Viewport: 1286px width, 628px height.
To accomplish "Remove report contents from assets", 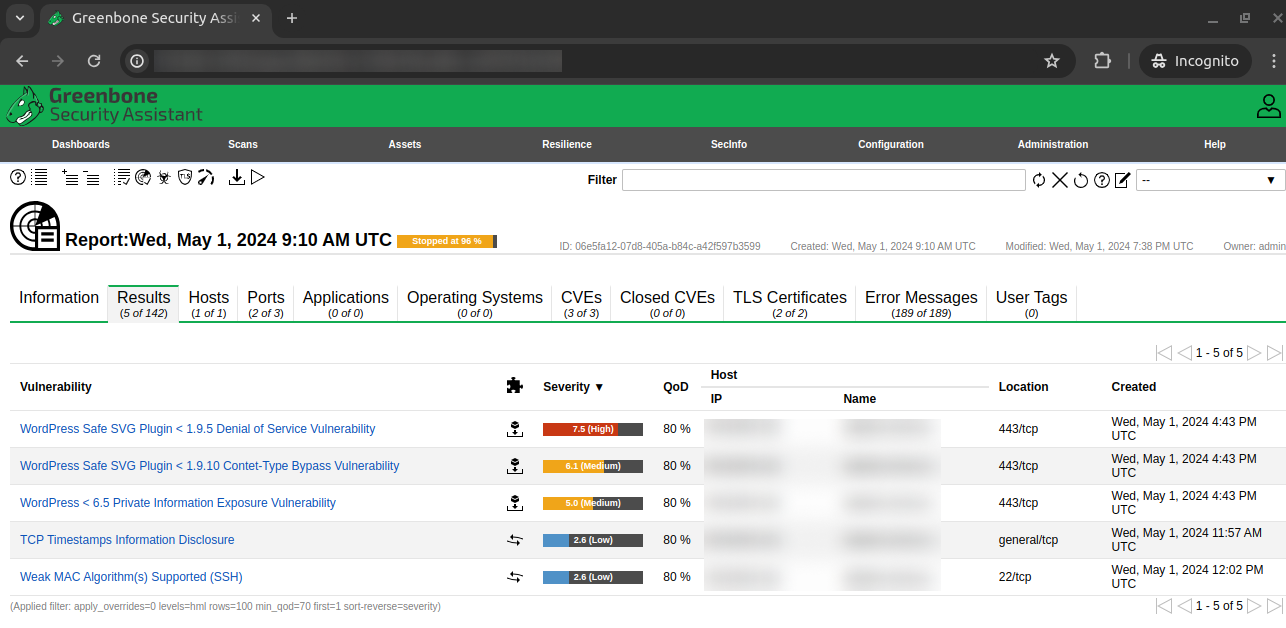I will [x=91, y=177].
